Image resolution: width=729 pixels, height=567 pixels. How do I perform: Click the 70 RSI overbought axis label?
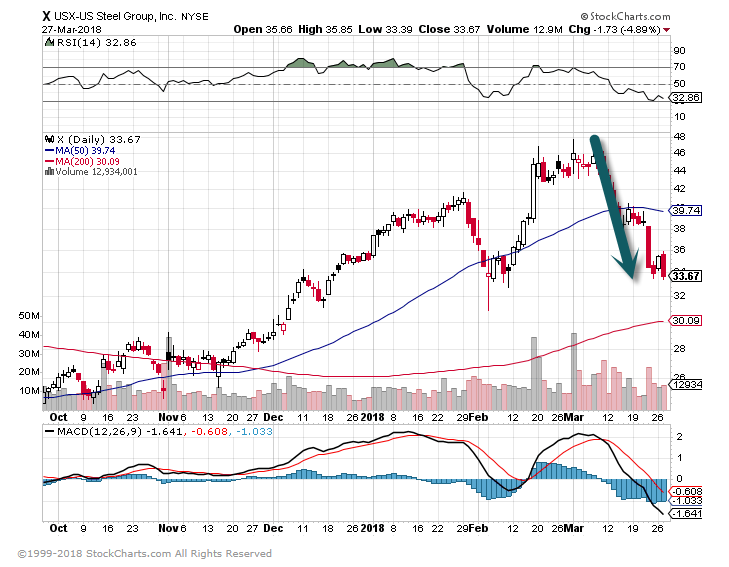(x=679, y=67)
